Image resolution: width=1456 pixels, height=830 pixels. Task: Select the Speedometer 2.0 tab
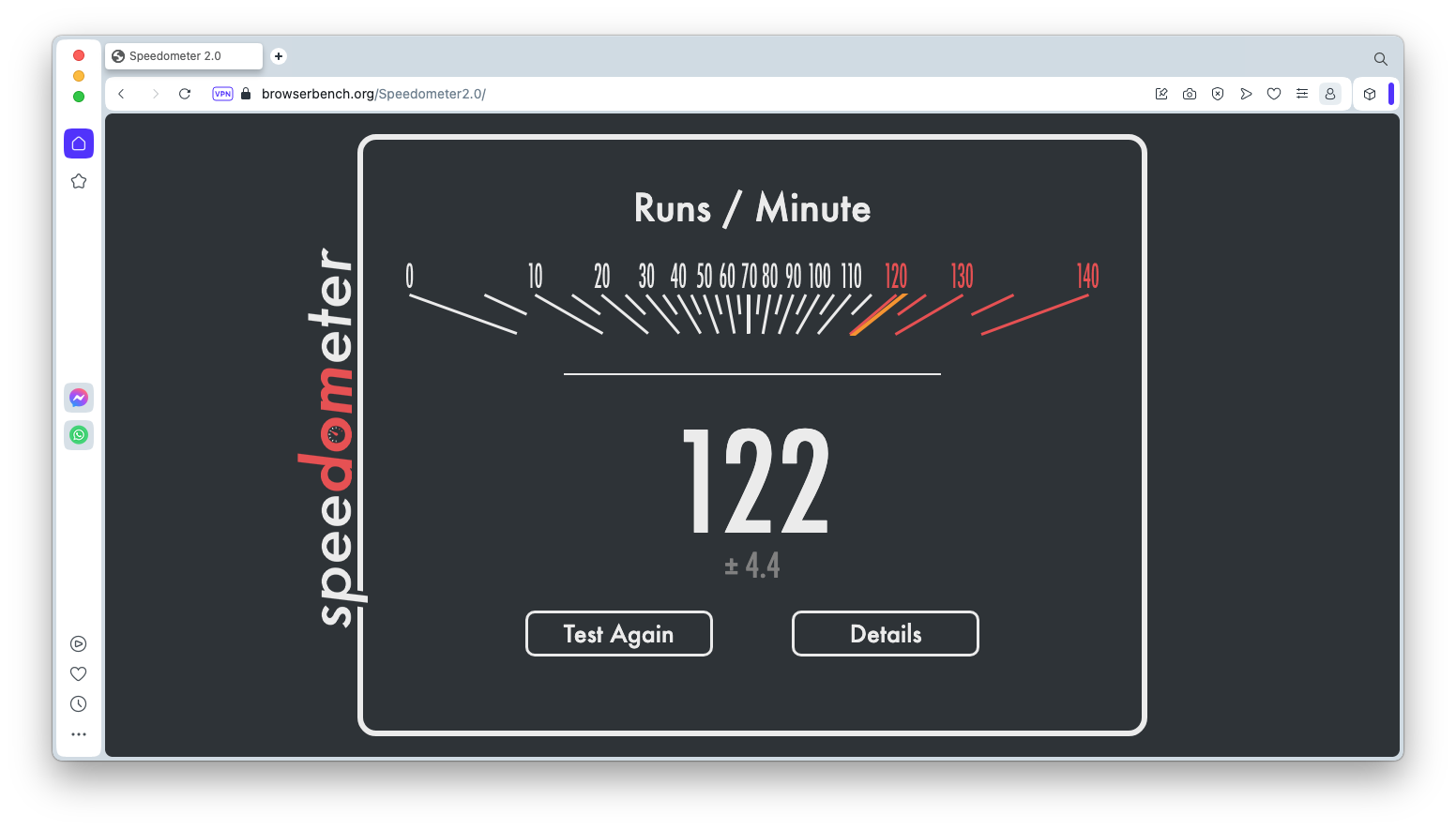point(184,56)
